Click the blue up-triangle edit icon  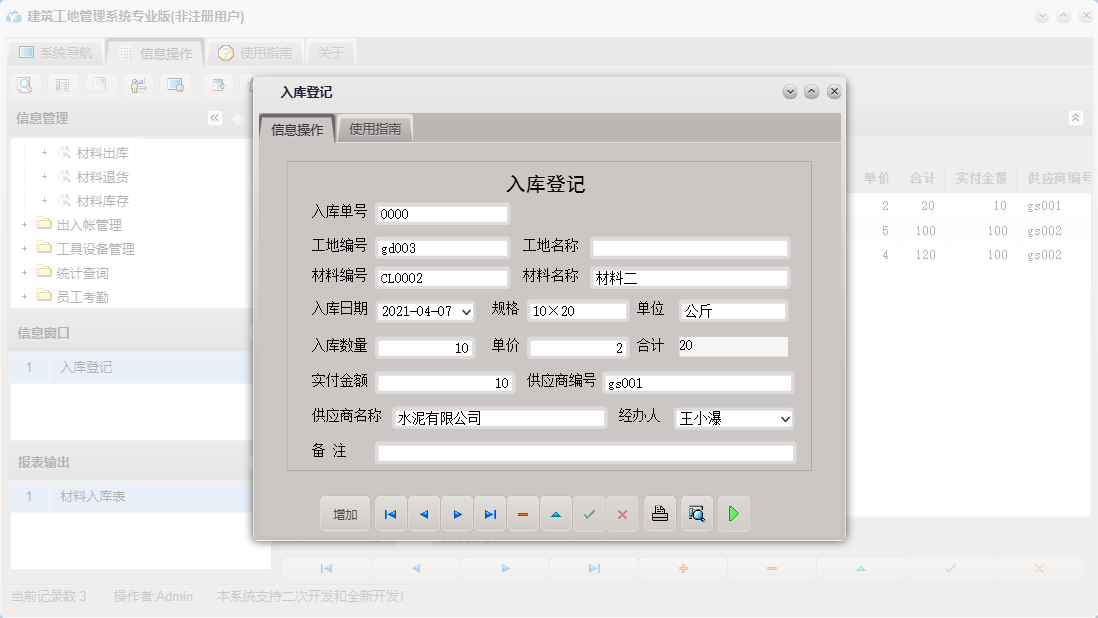point(556,513)
